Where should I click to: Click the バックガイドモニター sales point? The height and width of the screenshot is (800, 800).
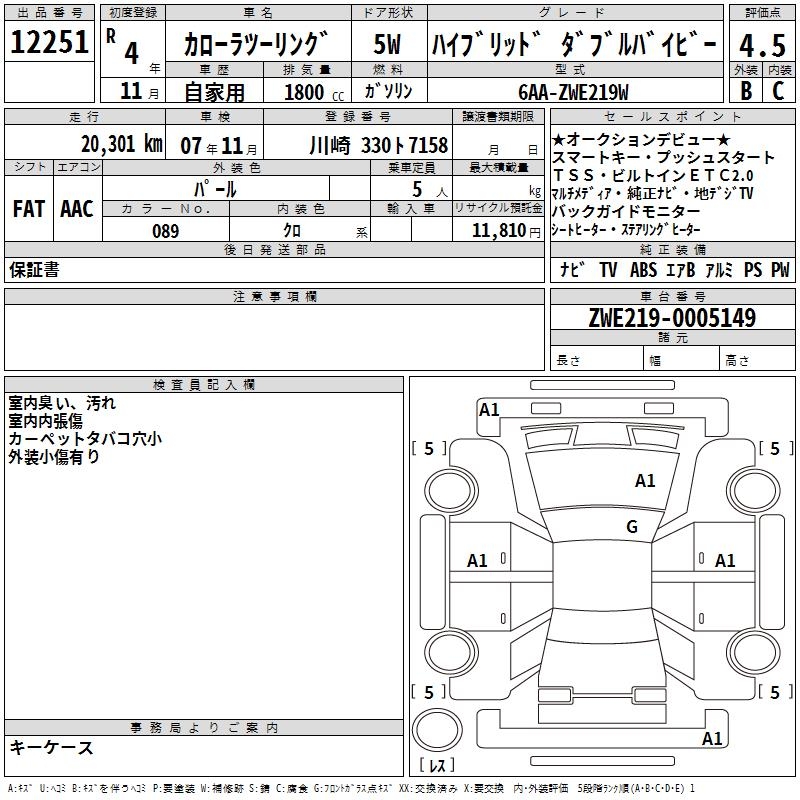point(626,211)
